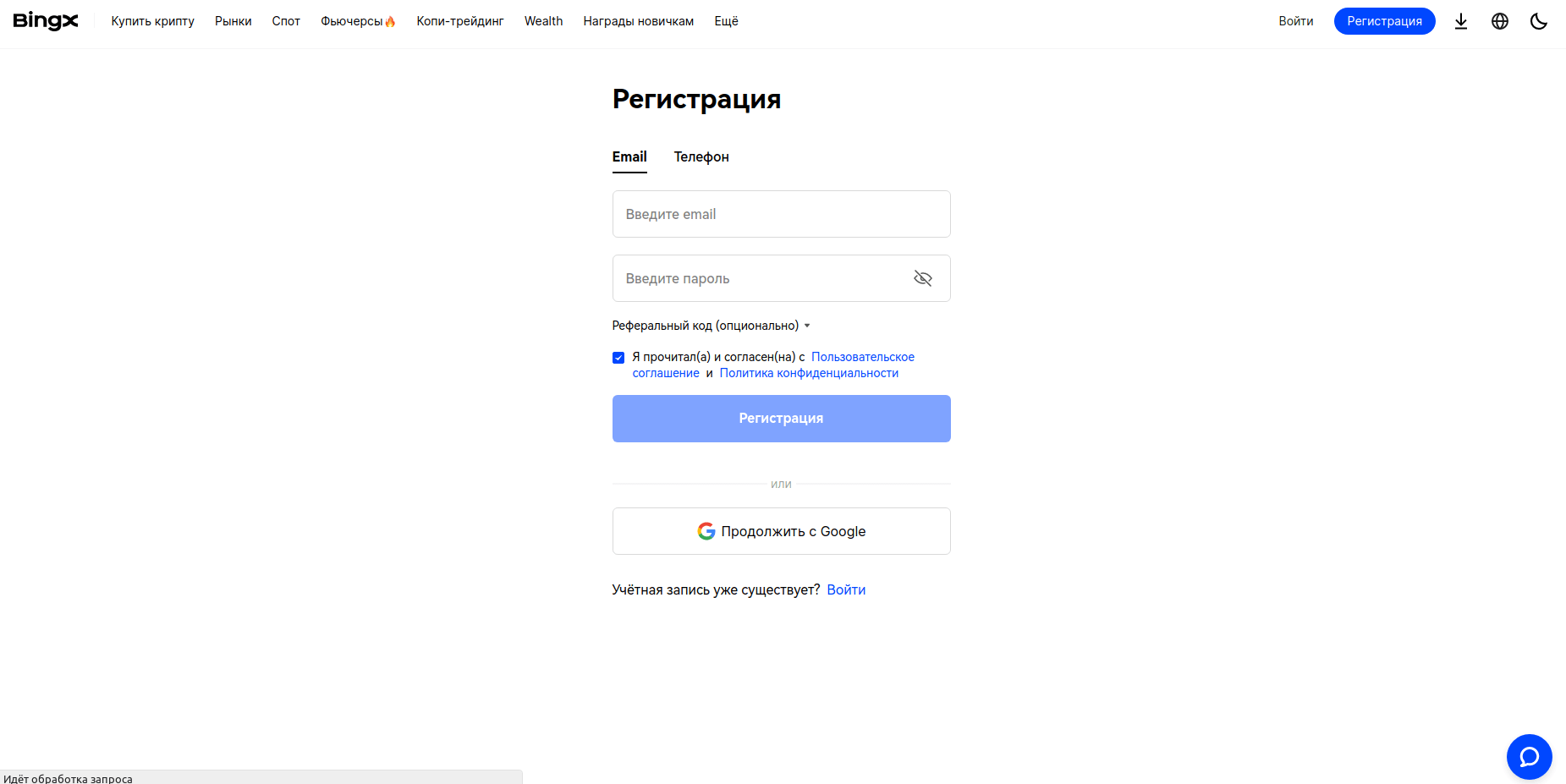Click the Google logo icon
The image size is (1566, 784).
tap(706, 531)
